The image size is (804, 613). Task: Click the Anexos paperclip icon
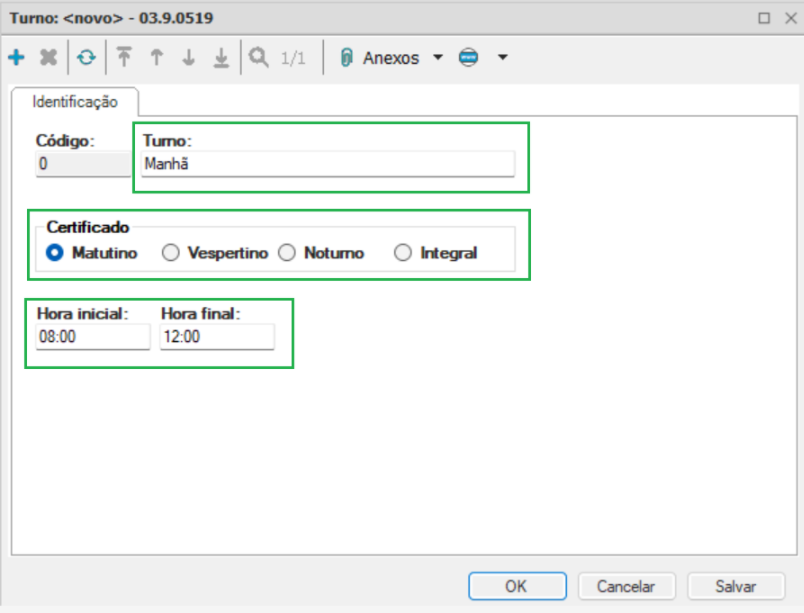point(347,57)
